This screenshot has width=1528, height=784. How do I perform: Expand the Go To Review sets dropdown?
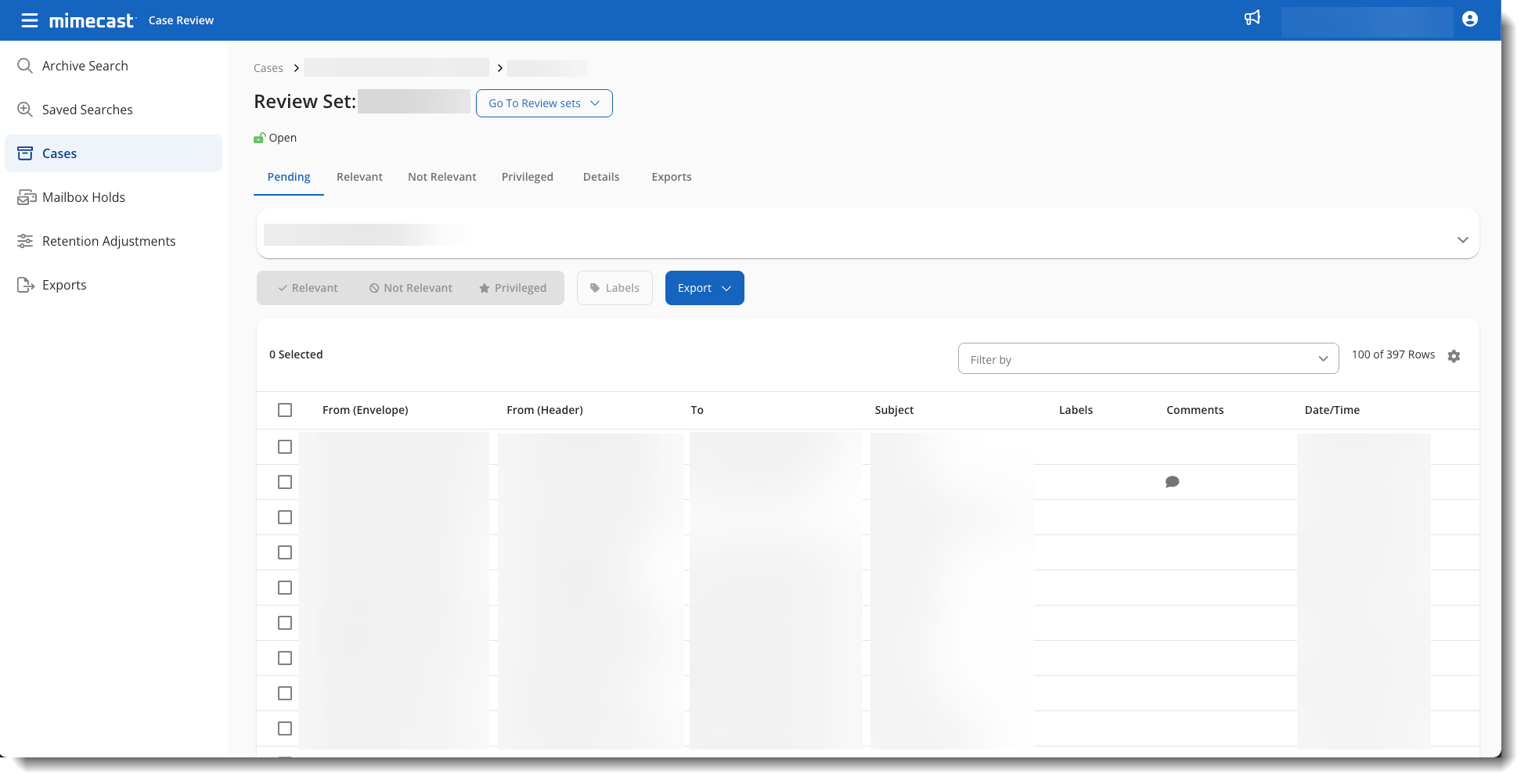(543, 103)
